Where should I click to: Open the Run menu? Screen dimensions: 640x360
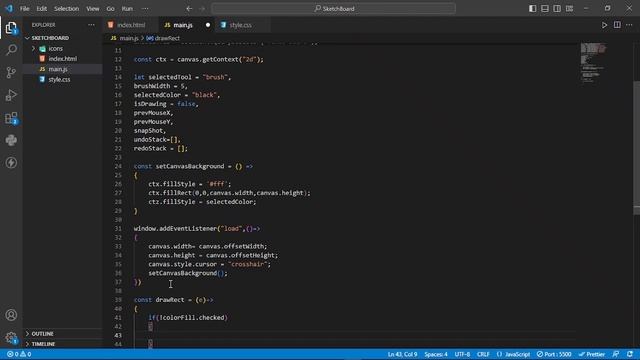[127, 8]
